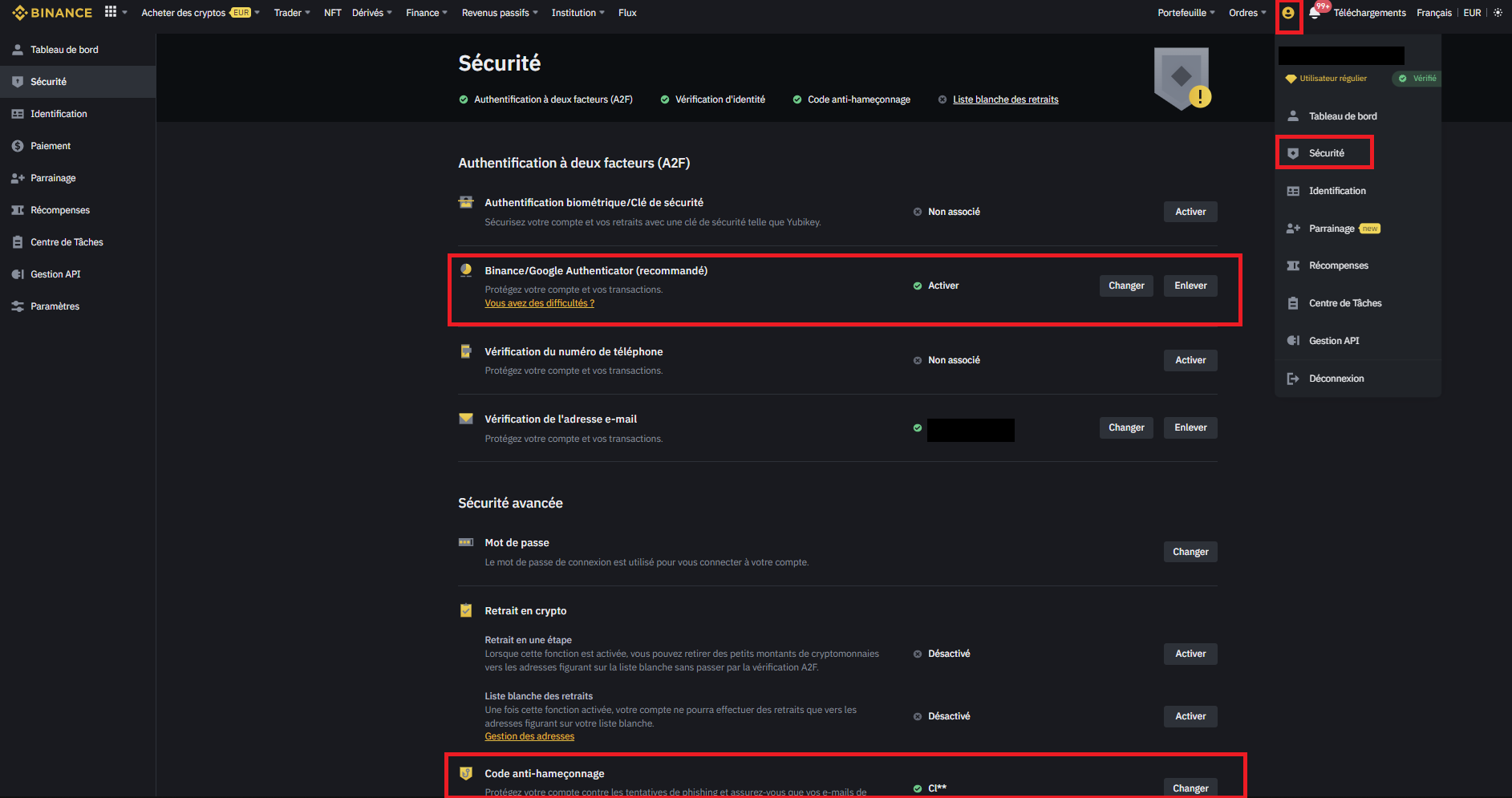This screenshot has width=1512, height=798.
Task: Click Centre de Tâches icon in profile dropdown
Action: coord(1293,303)
